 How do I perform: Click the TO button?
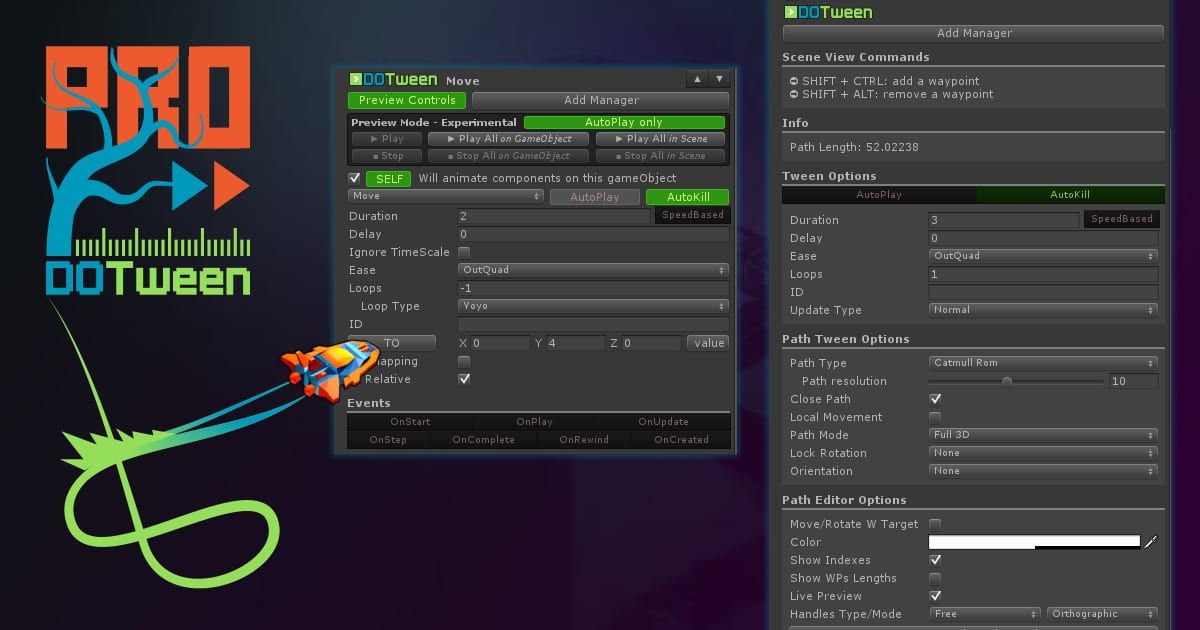coord(392,343)
